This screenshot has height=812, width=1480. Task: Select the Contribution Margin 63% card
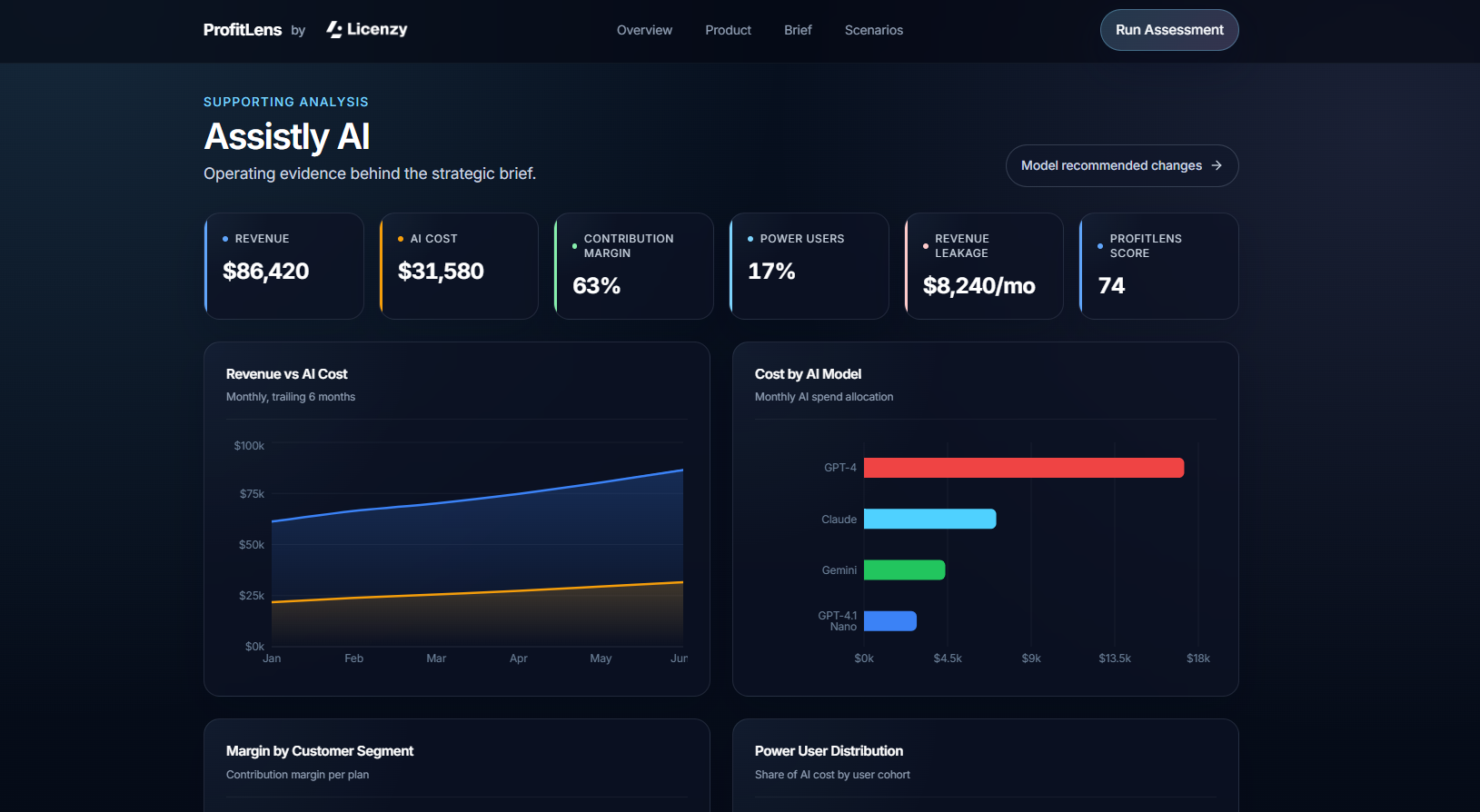click(x=634, y=266)
